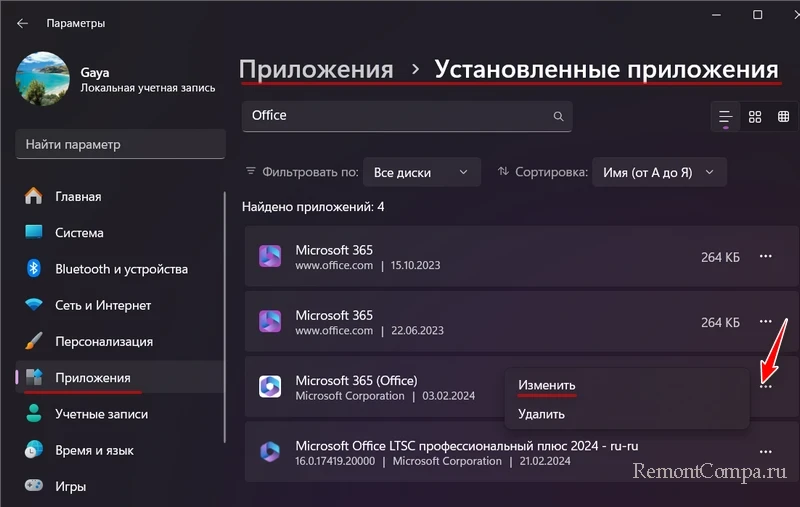This screenshot has width=800, height=507.
Task: Open more options for Microsoft 365 dated 22.06.2023
Action: coord(765,322)
